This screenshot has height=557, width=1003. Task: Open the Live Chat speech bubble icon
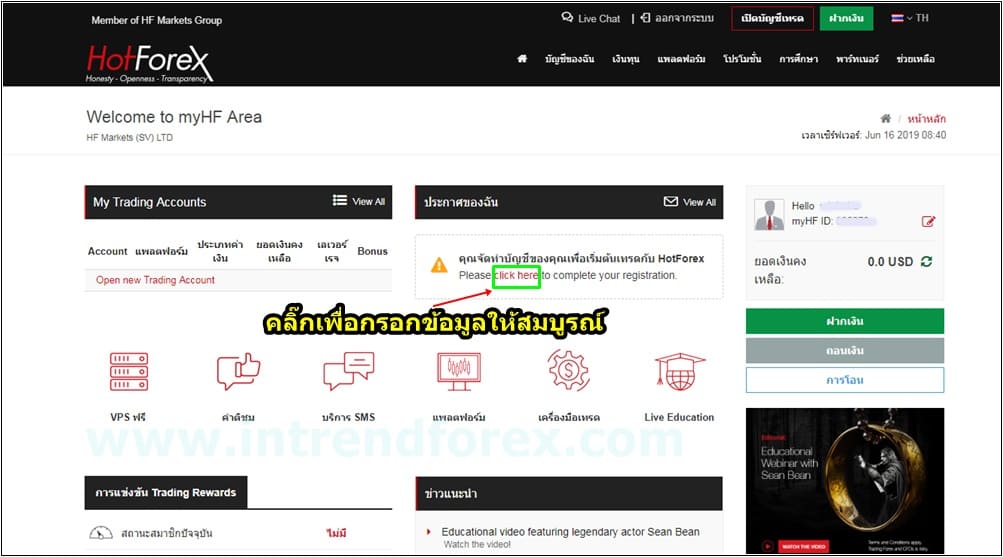pyautogui.click(x=567, y=18)
